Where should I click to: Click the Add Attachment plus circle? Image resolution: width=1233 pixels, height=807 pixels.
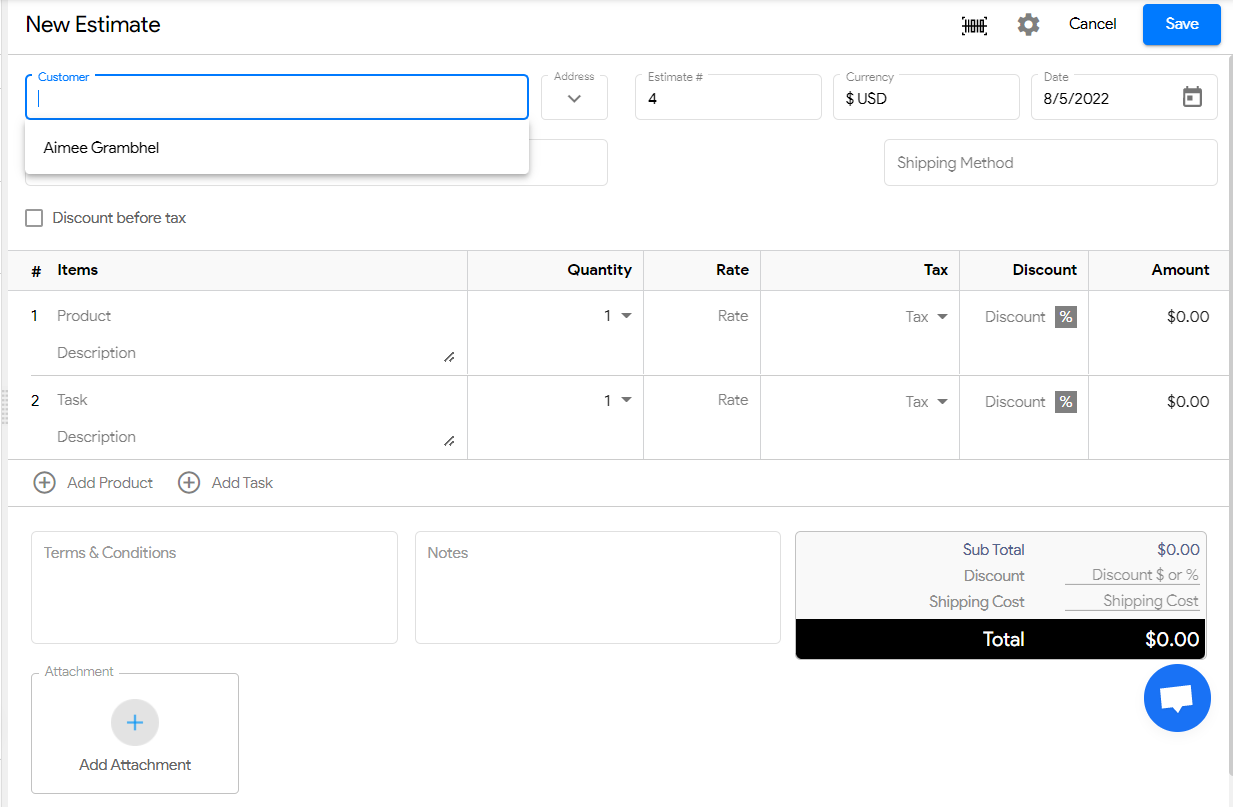(x=135, y=722)
